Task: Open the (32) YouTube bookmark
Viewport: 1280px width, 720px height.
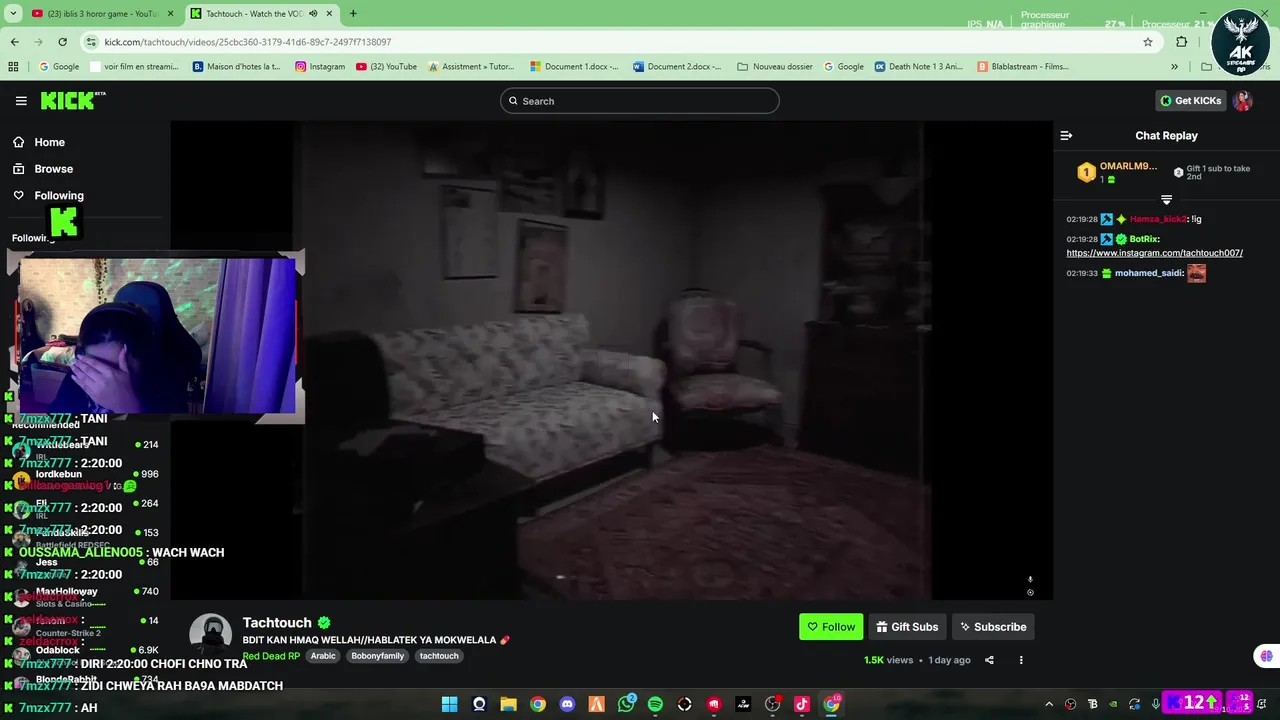Action: click(x=386, y=67)
